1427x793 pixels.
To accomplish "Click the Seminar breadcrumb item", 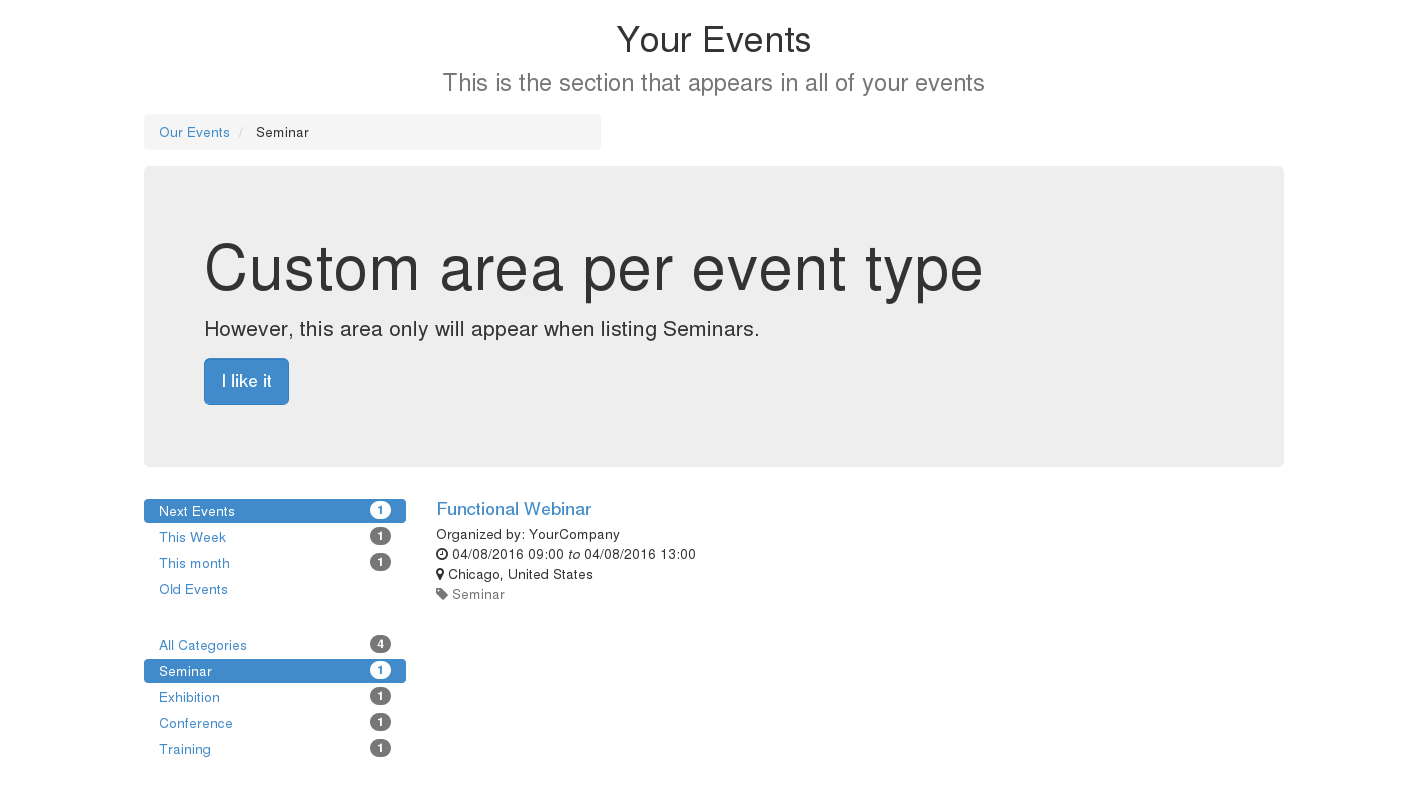I will (x=282, y=132).
